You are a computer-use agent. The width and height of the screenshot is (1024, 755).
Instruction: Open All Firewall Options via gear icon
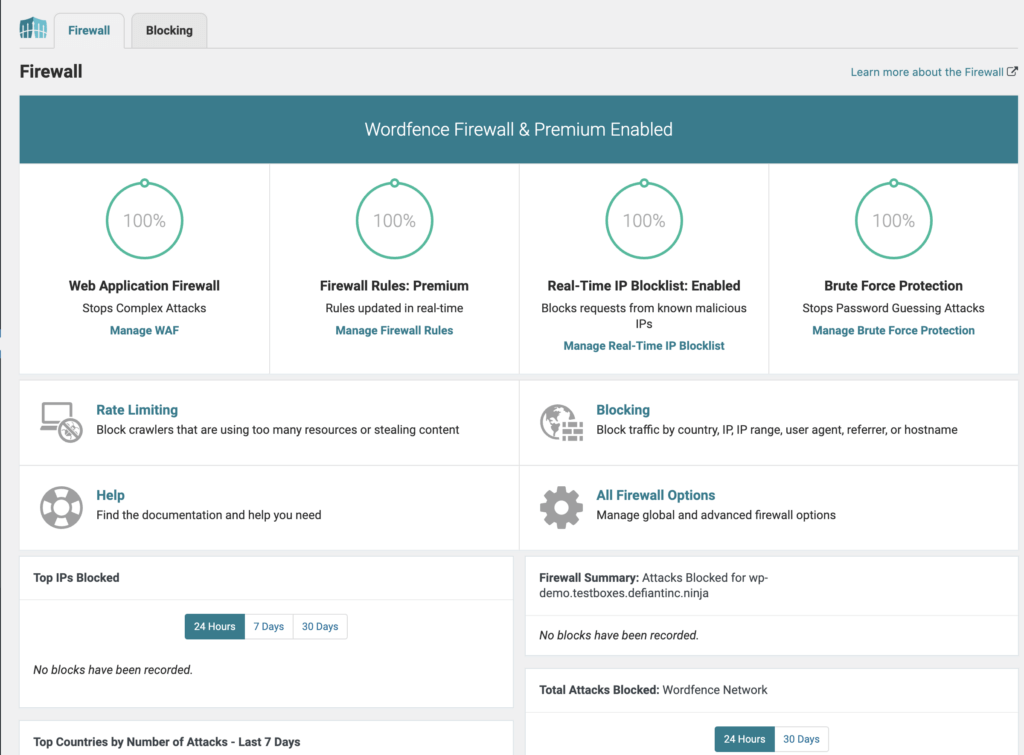(561, 507)
